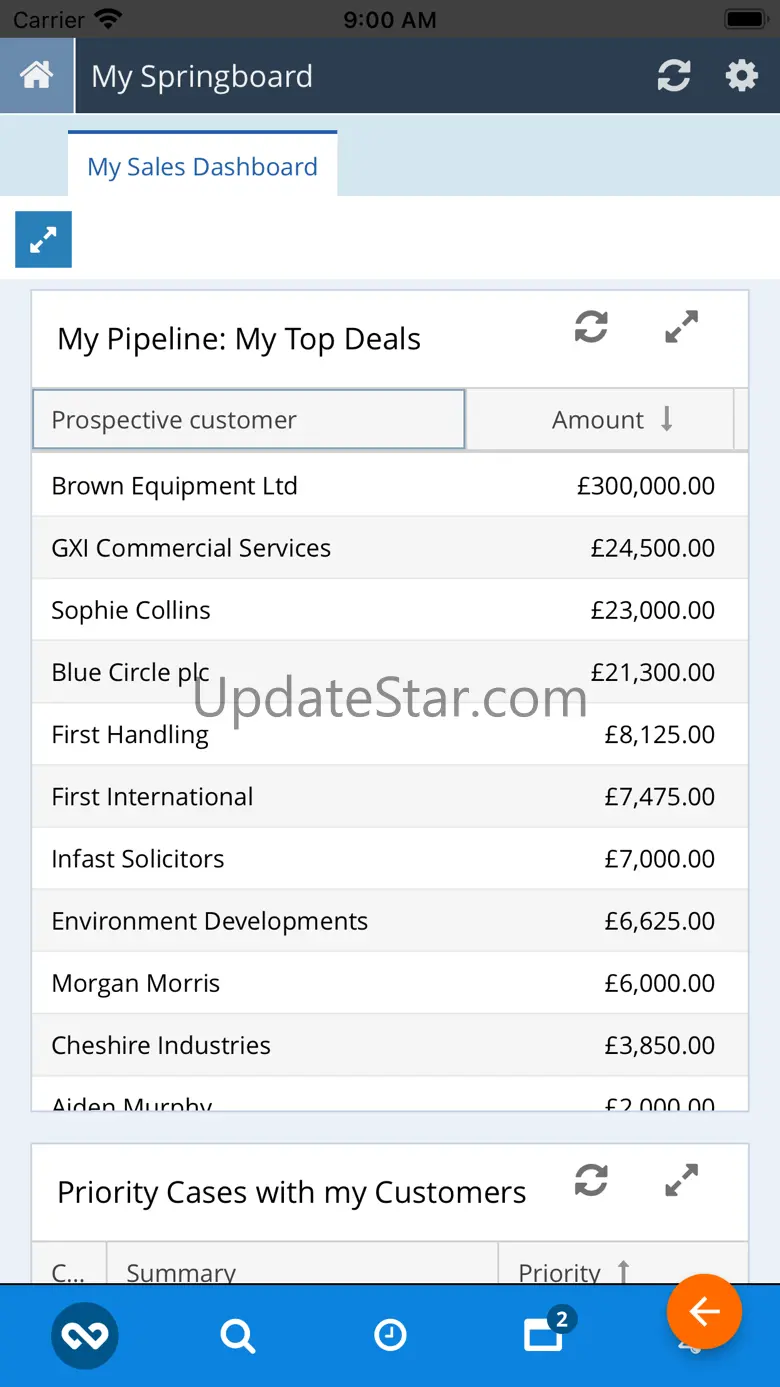Screen dimensions: 780x1387
Task: Tap the home icon in header
Action: [37, 76]
